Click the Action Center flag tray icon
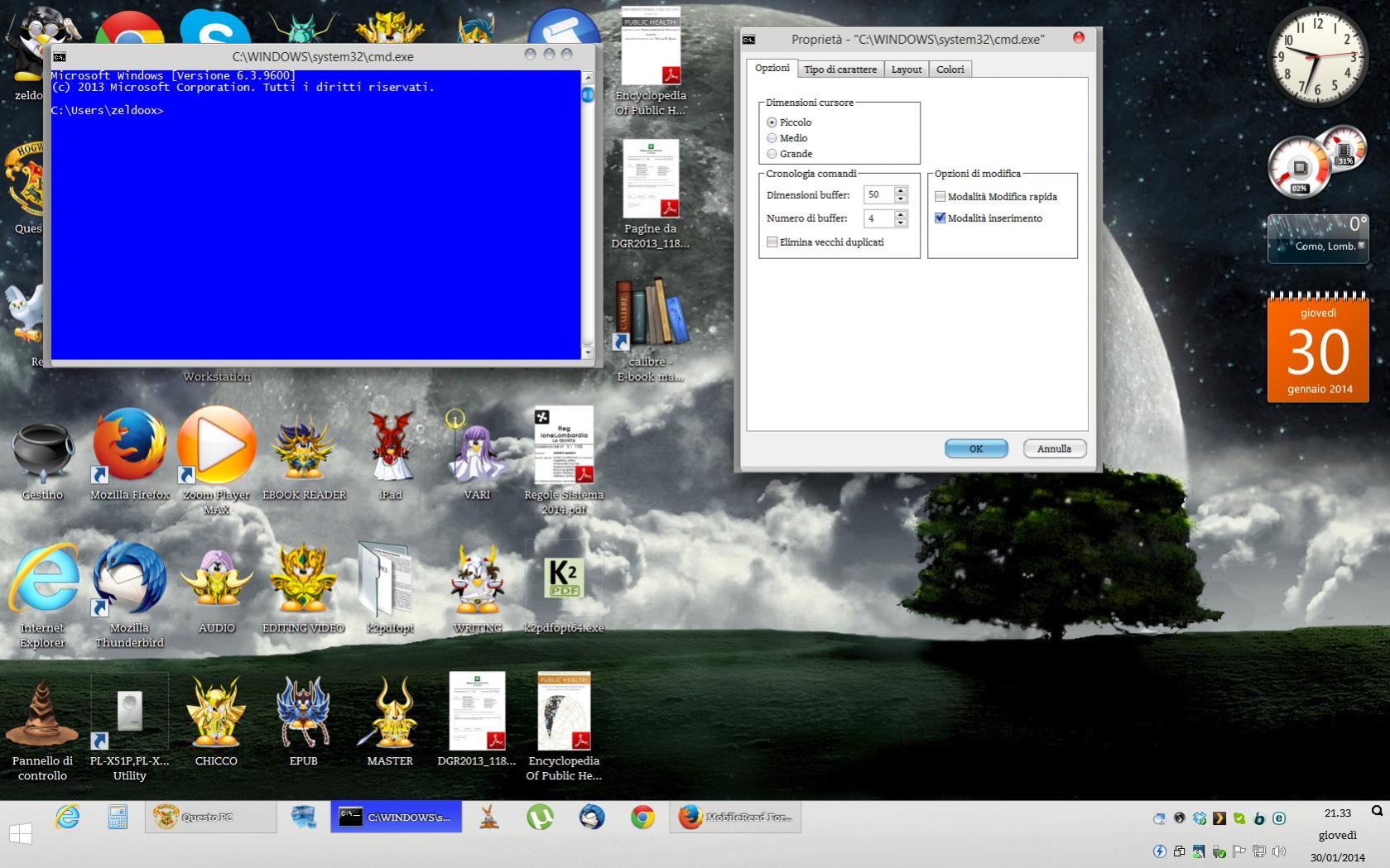Viewport: 1390px width, 868px height. (1239, 851)
